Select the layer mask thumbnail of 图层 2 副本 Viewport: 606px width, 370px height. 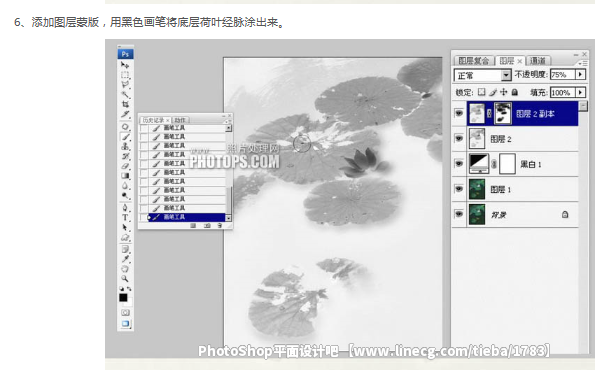click(x=503, y=113)
